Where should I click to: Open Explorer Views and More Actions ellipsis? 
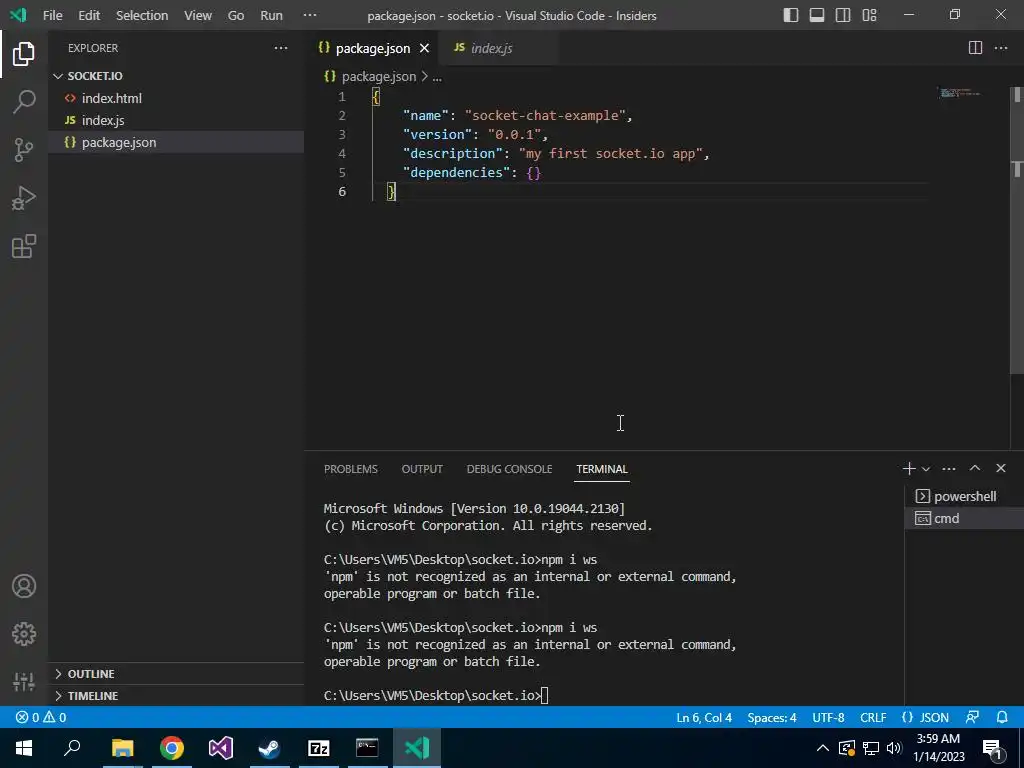(x=281, y=48)
